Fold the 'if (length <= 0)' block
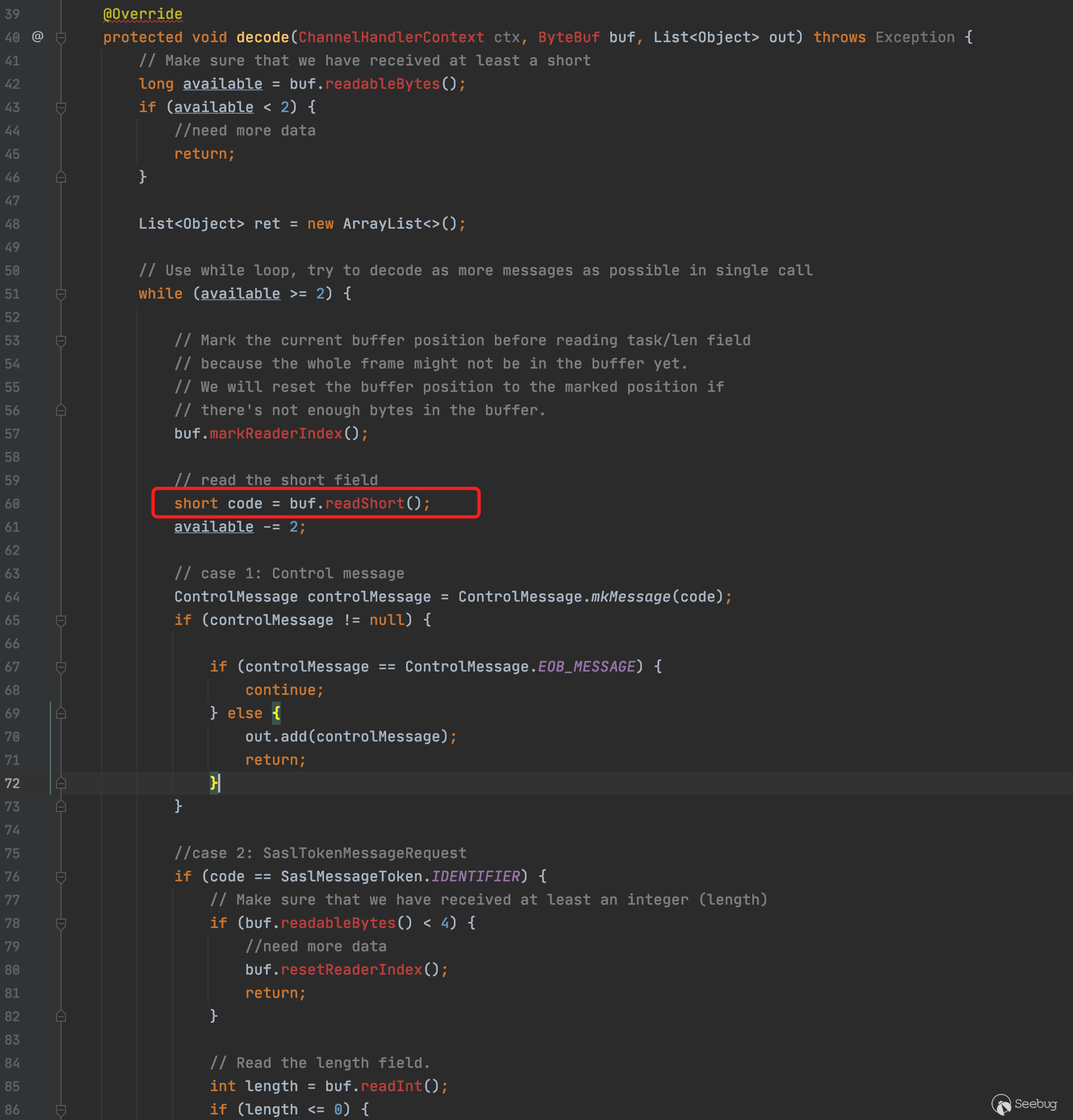Screen dimensions: 1073x1120 (x=61, y=1109)
